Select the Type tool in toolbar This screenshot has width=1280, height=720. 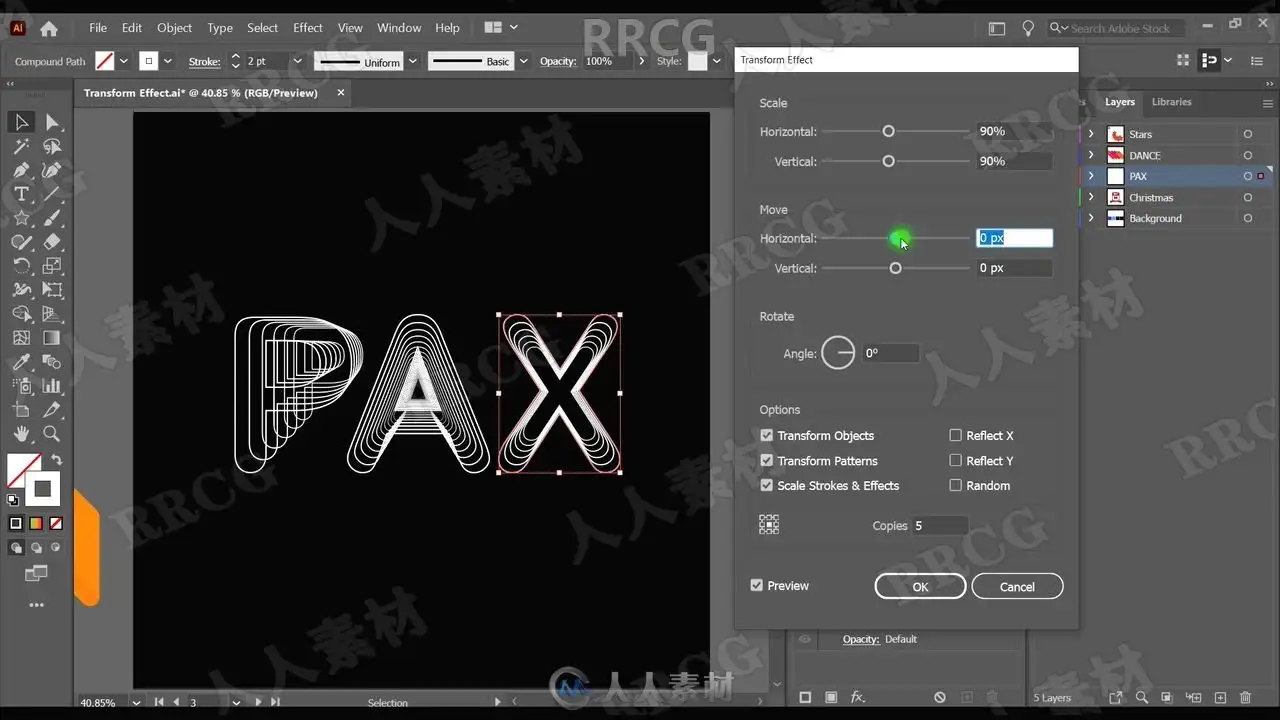click(x=21, y=194)
